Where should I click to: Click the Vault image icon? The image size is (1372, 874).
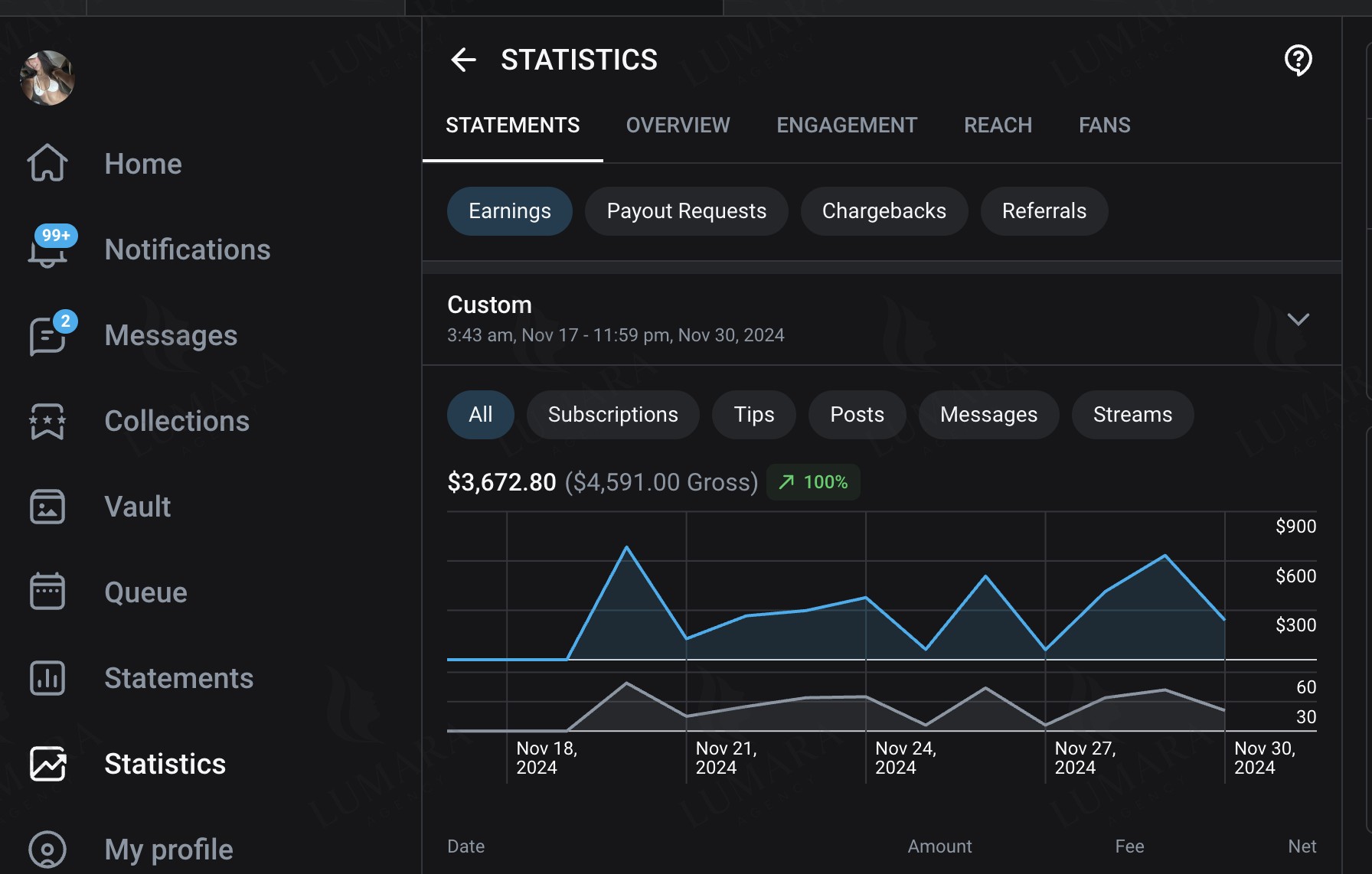[x=47, y=507]
